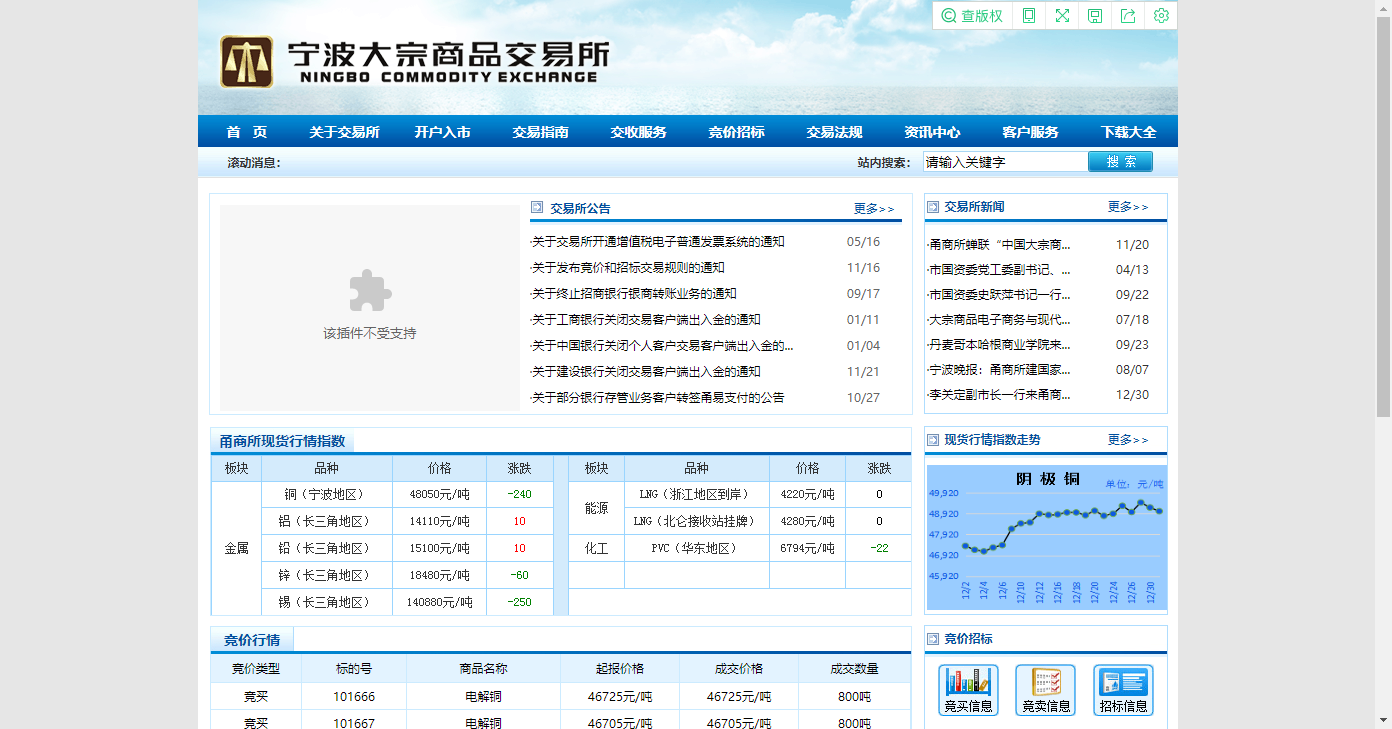Open notice 关于交易所开通增值税电子普通发票系统的通知

[658, 242]
